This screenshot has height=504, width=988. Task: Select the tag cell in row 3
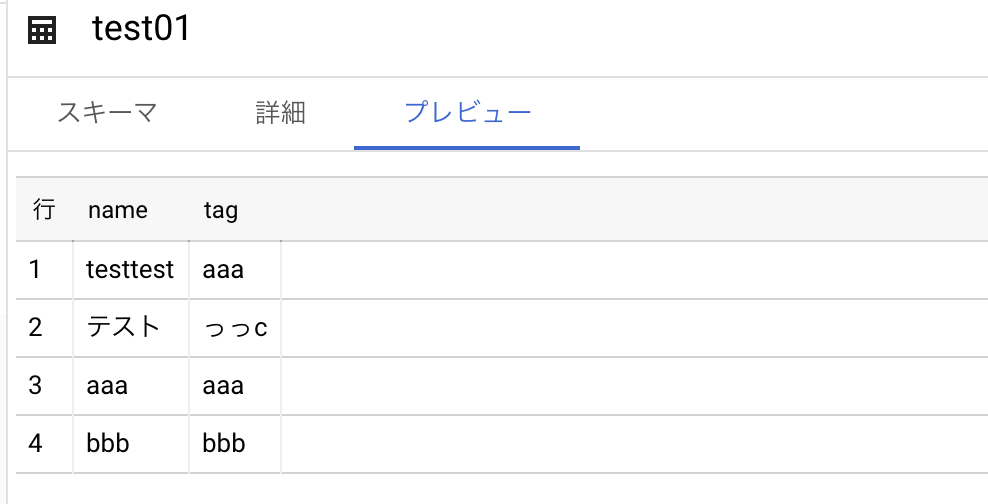pyautogui.click(x=223, y=385)
